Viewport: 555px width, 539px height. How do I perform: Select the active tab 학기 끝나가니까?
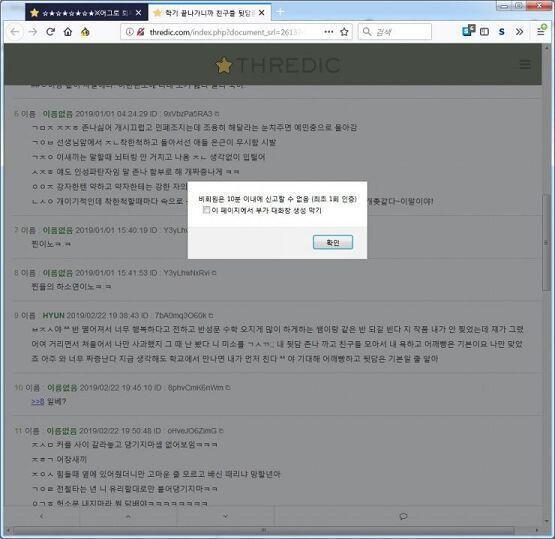[x=209, y=13]
